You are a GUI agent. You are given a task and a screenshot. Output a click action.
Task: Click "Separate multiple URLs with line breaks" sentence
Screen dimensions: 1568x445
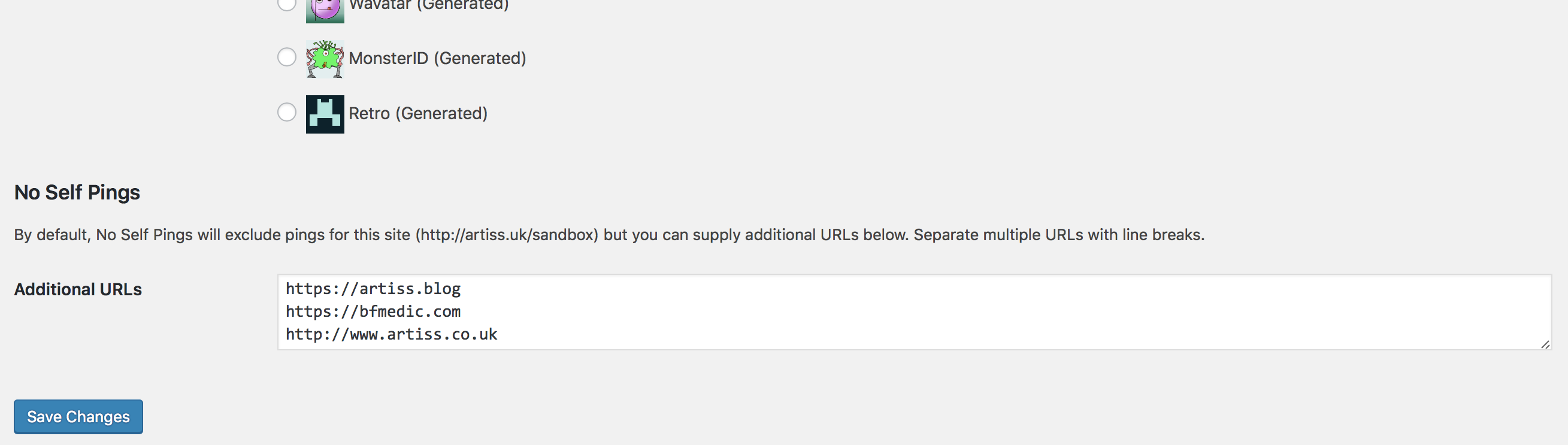1058,235
